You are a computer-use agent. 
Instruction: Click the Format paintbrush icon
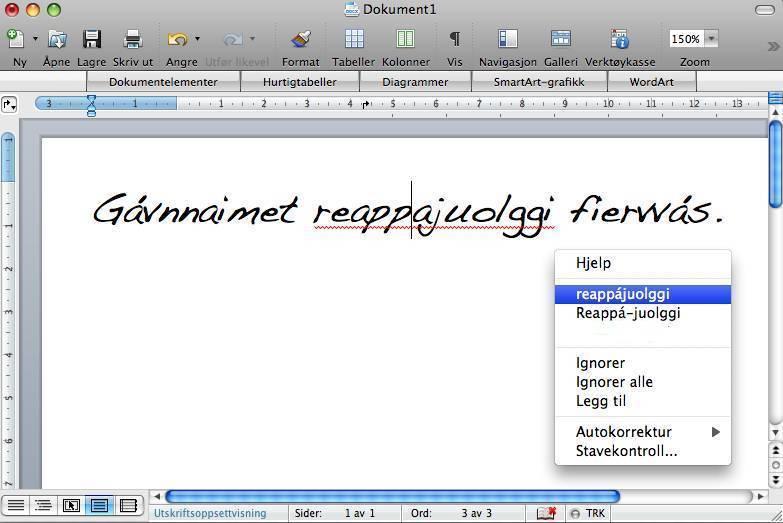point(301,39)
